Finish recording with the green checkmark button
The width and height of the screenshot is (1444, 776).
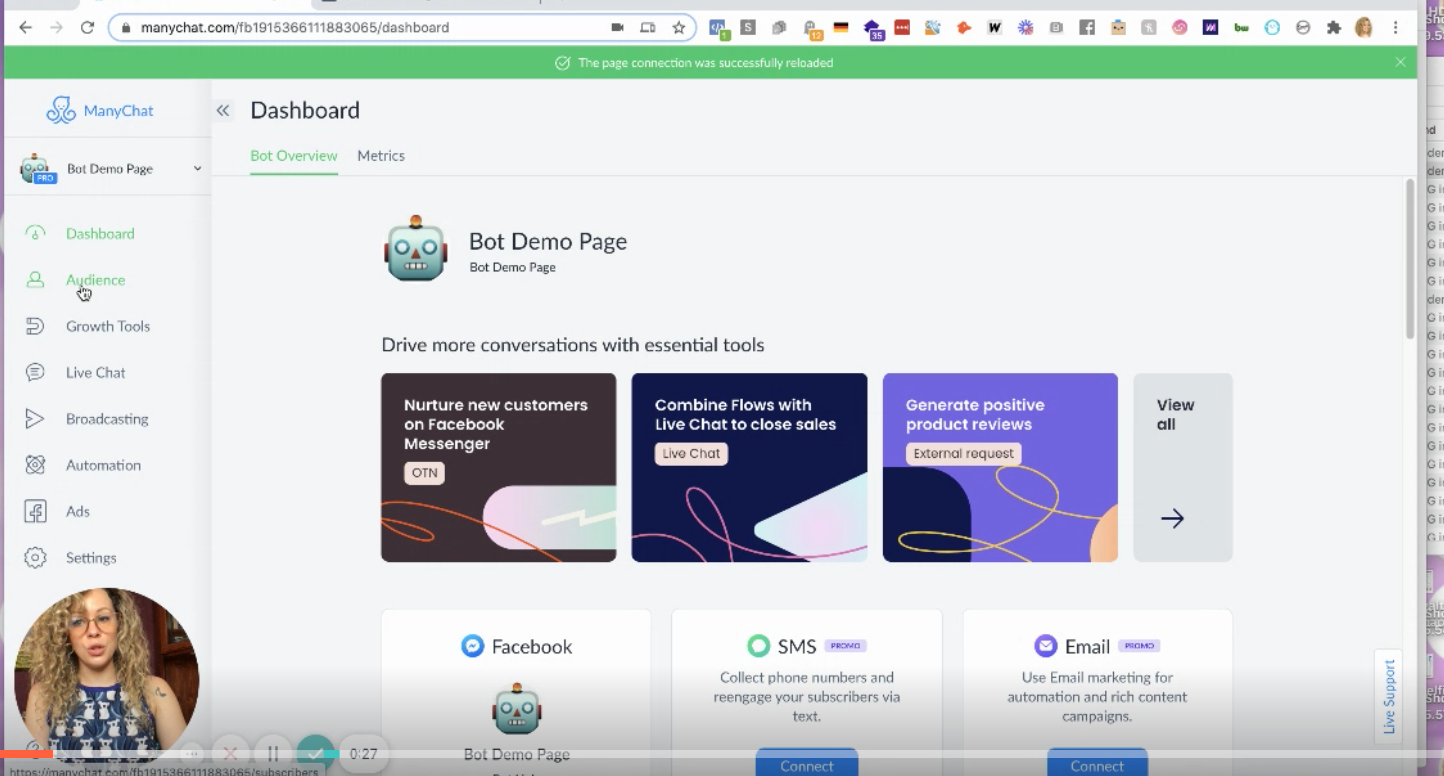point(315,754)
